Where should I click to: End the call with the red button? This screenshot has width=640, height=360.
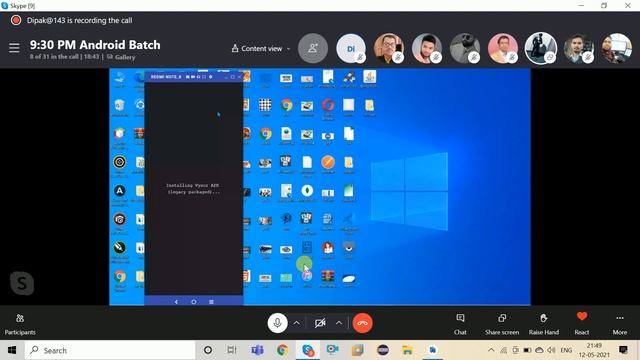click(x=362, y=323)
